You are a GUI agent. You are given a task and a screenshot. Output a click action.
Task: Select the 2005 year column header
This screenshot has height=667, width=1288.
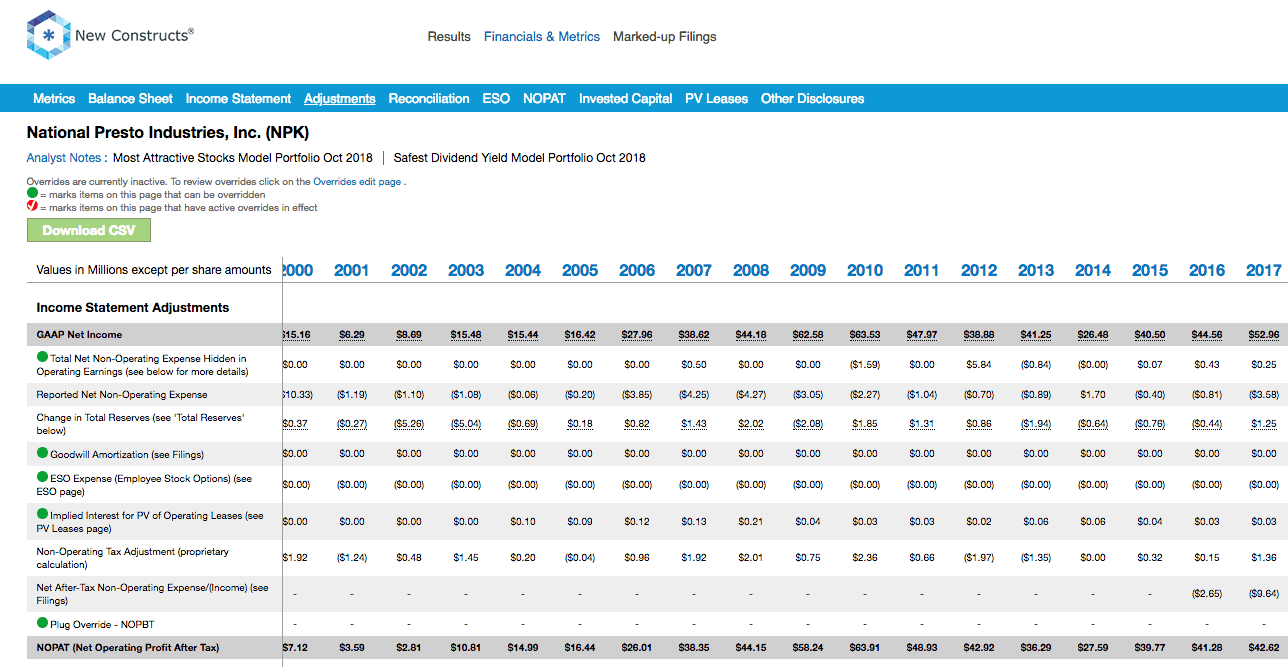click(x=580, y=270)
